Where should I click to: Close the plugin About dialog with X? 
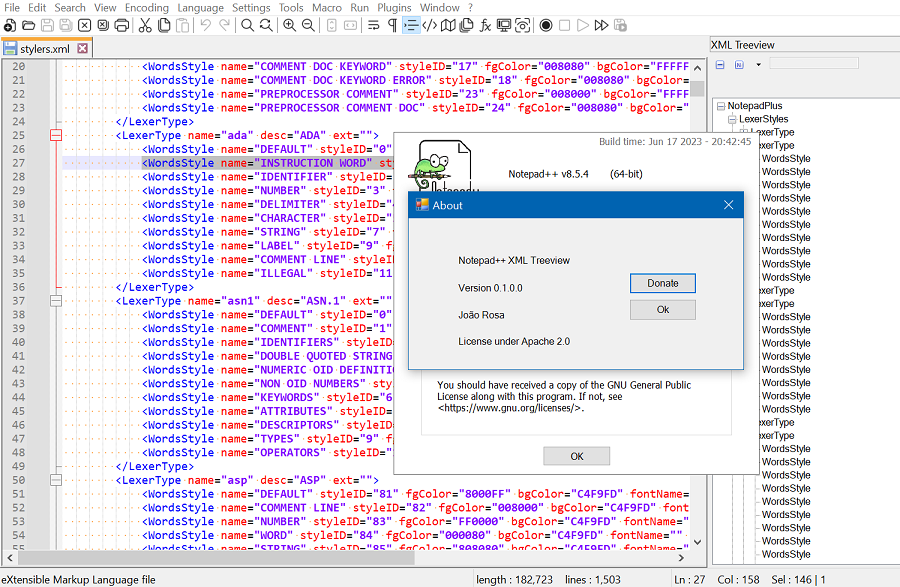point(728,205)
